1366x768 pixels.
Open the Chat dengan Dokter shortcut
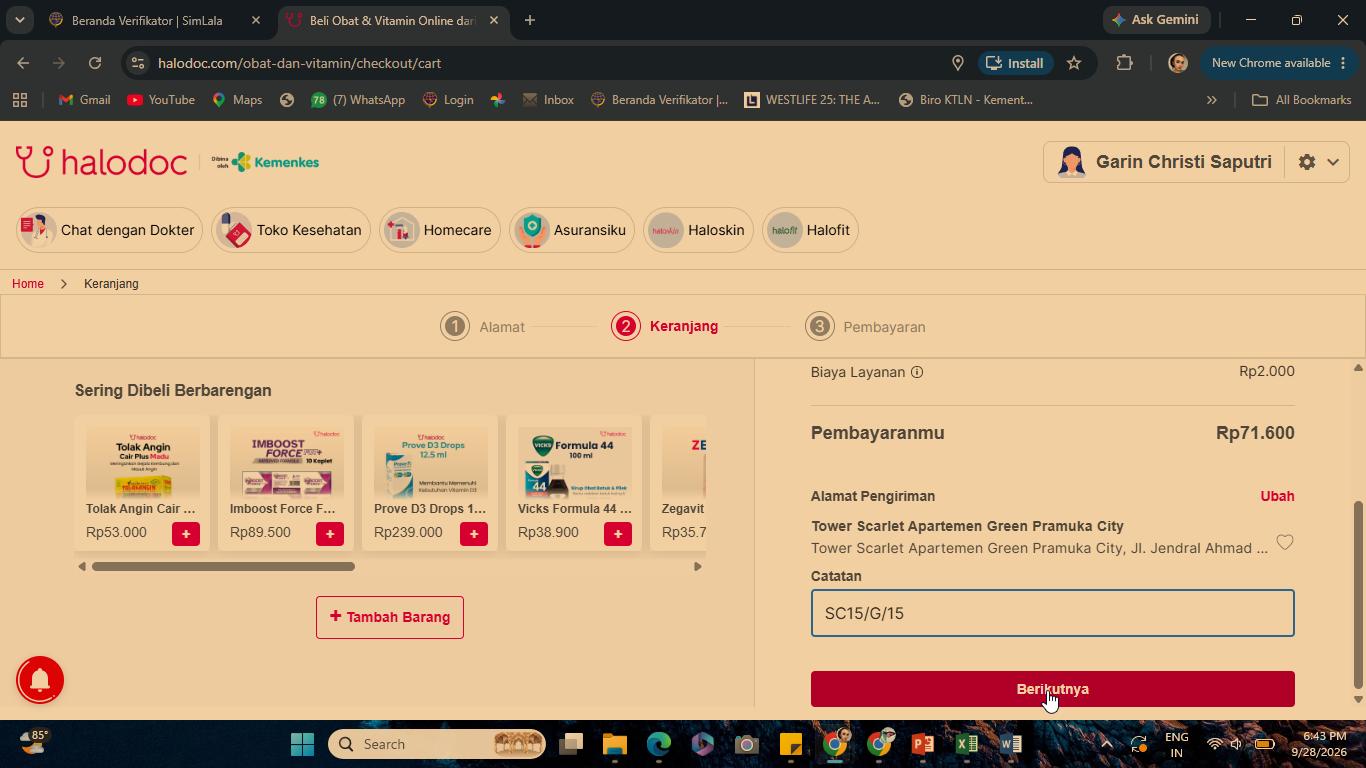point(110,230)
